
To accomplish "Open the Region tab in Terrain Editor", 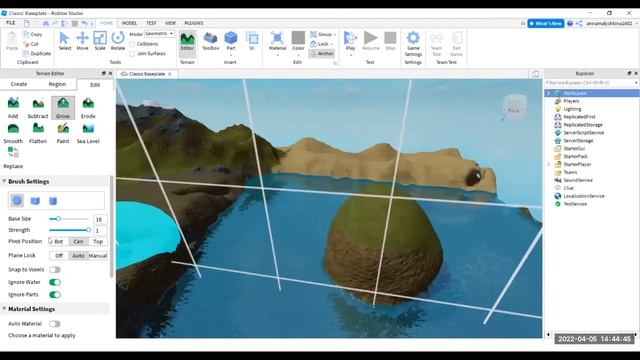I will point(57,84).
